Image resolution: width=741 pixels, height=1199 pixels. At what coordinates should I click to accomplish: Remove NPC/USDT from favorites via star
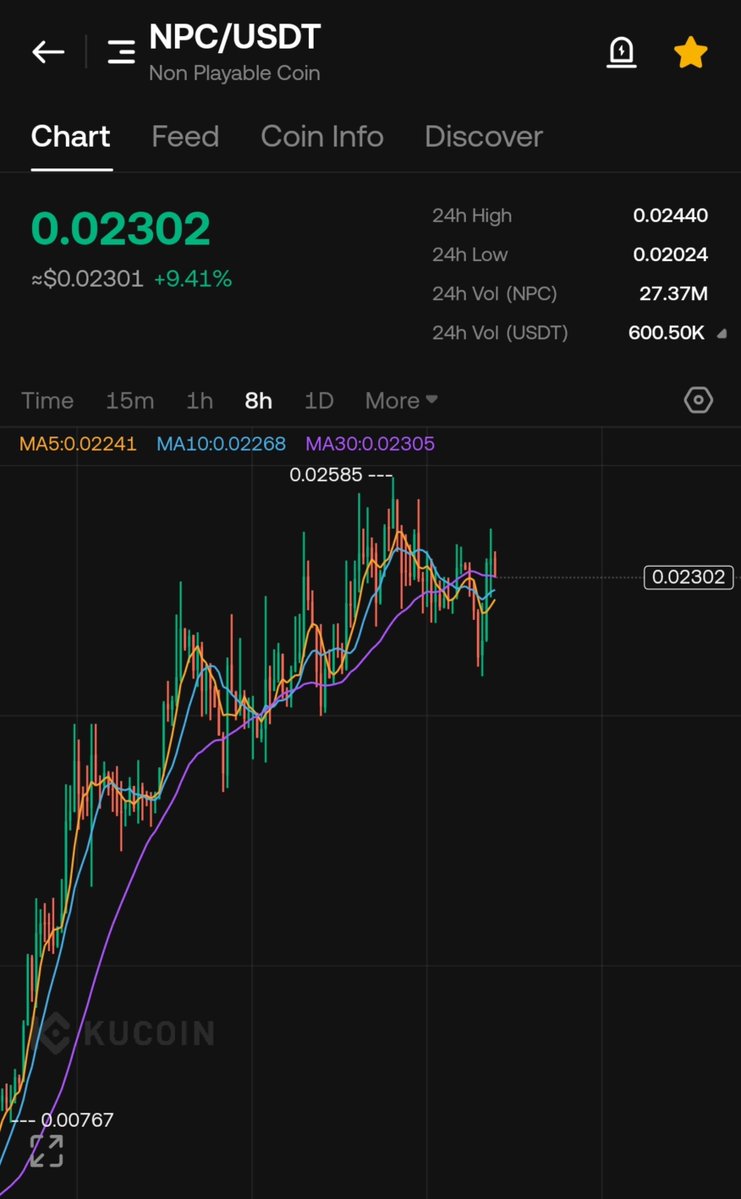[x=691, y=53]
